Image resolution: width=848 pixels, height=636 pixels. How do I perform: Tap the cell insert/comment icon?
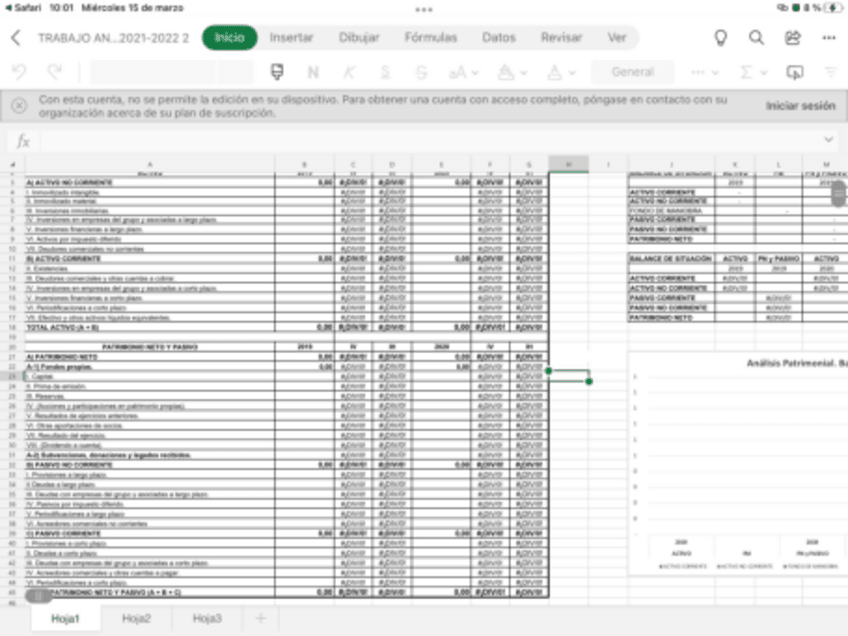coord(794,72)
